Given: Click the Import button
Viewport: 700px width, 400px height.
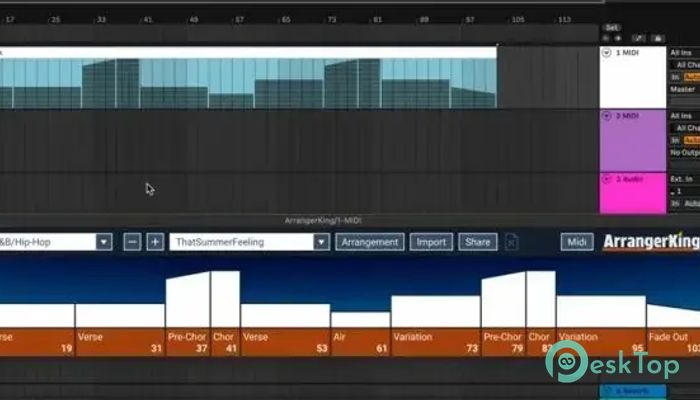Looking at the screenshot, I should click(x=431, y=242).
